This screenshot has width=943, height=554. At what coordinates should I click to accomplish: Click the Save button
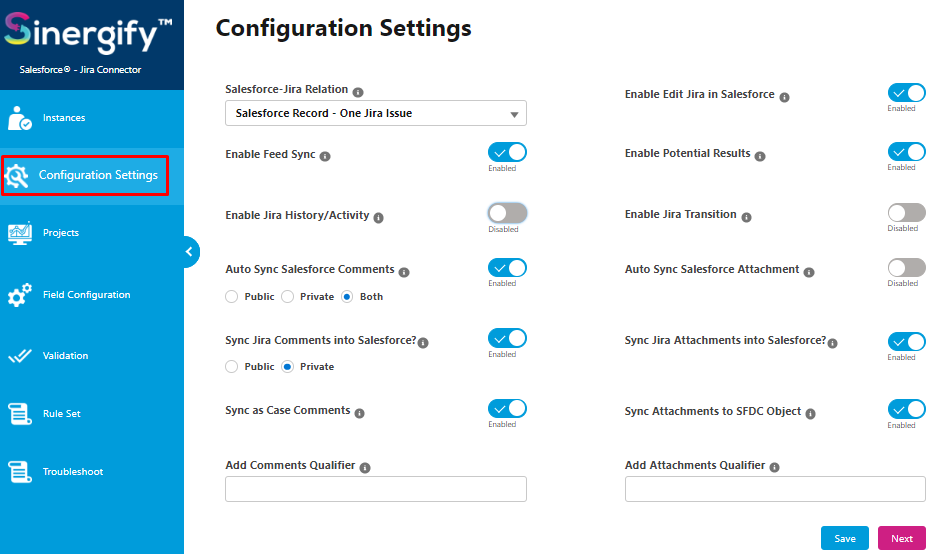[844, 538]
